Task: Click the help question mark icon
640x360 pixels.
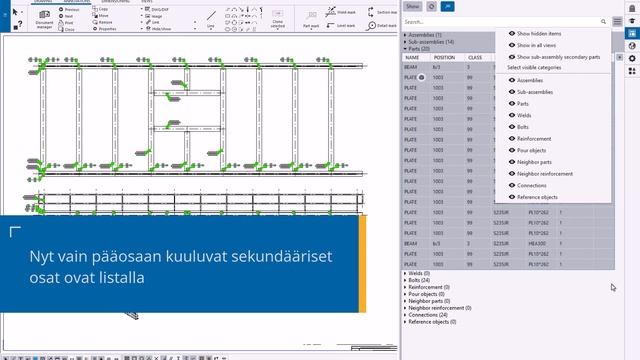Action: [x=20, y=24]
